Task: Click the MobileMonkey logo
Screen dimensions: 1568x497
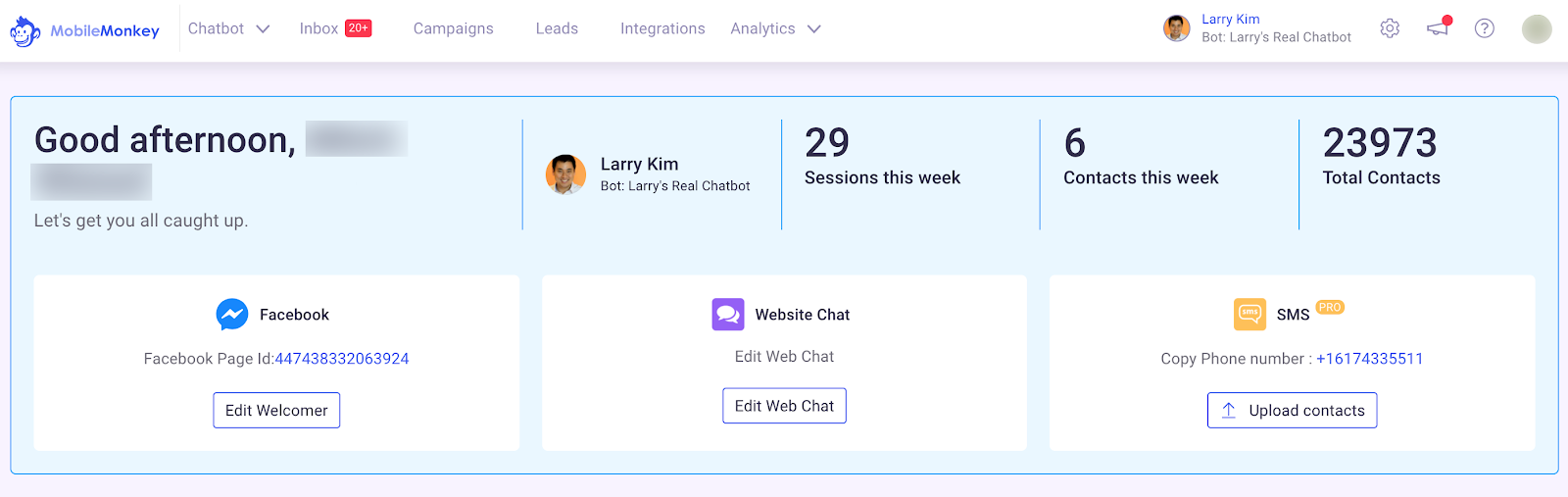Action: point(84,30)
